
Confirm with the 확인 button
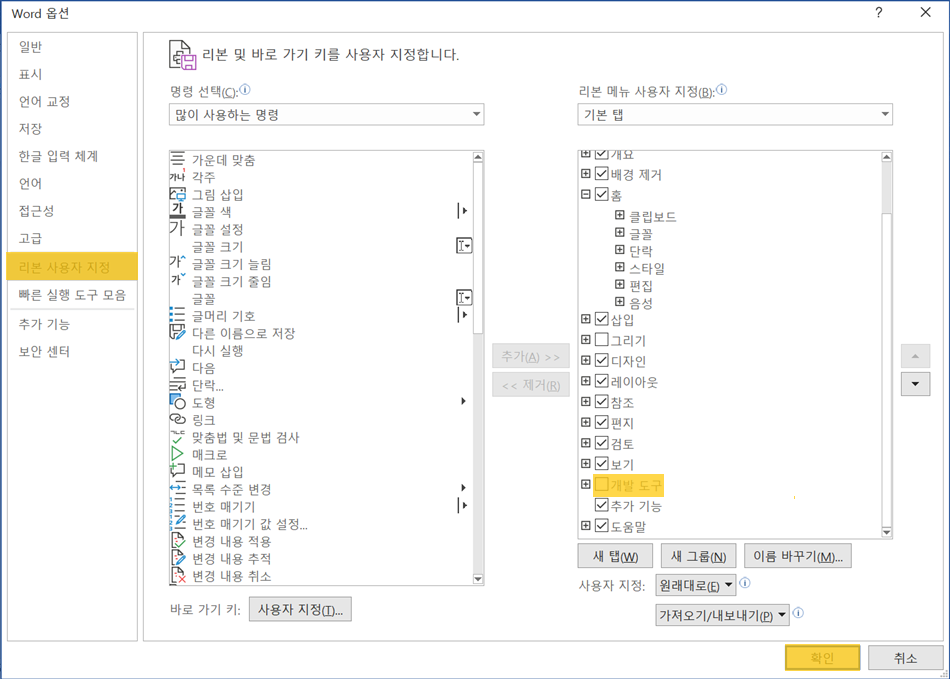point(822,657)
